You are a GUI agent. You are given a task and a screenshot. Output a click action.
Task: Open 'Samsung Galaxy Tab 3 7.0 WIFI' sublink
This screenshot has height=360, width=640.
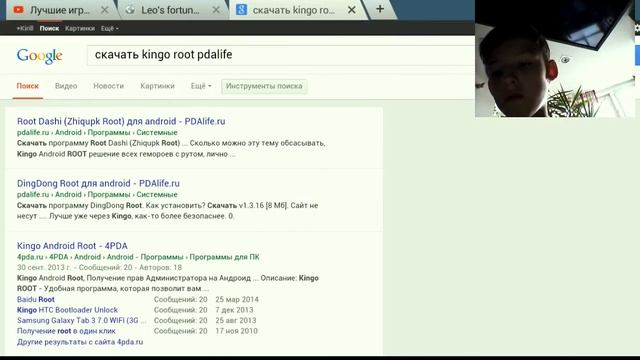(x=81, y=320)
